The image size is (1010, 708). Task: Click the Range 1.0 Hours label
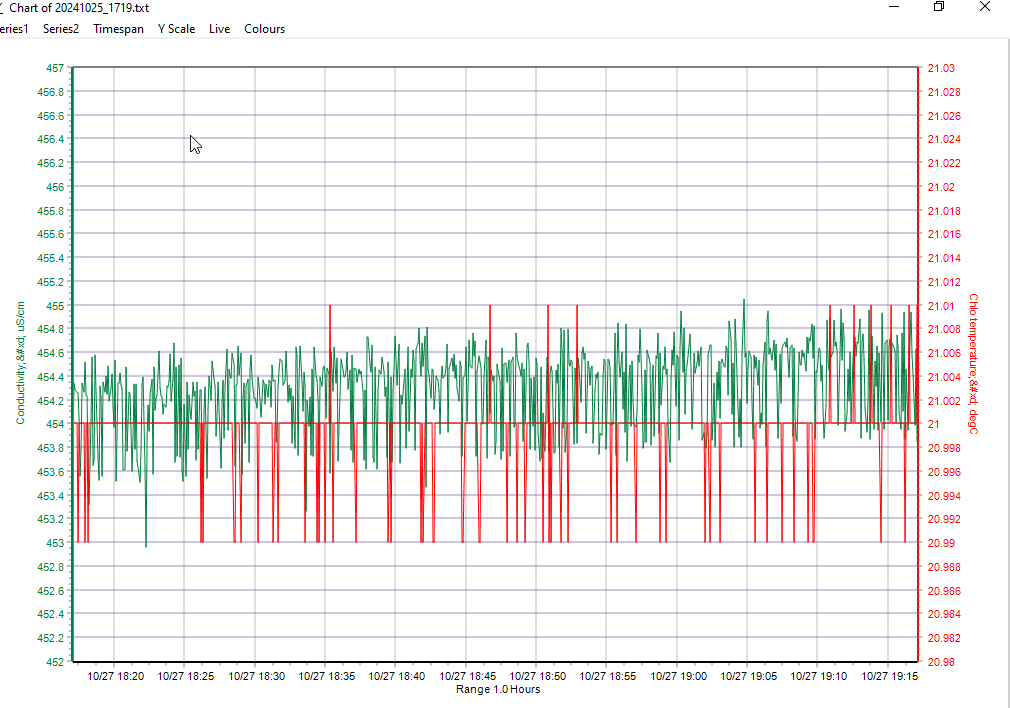(x=498, y=689)
